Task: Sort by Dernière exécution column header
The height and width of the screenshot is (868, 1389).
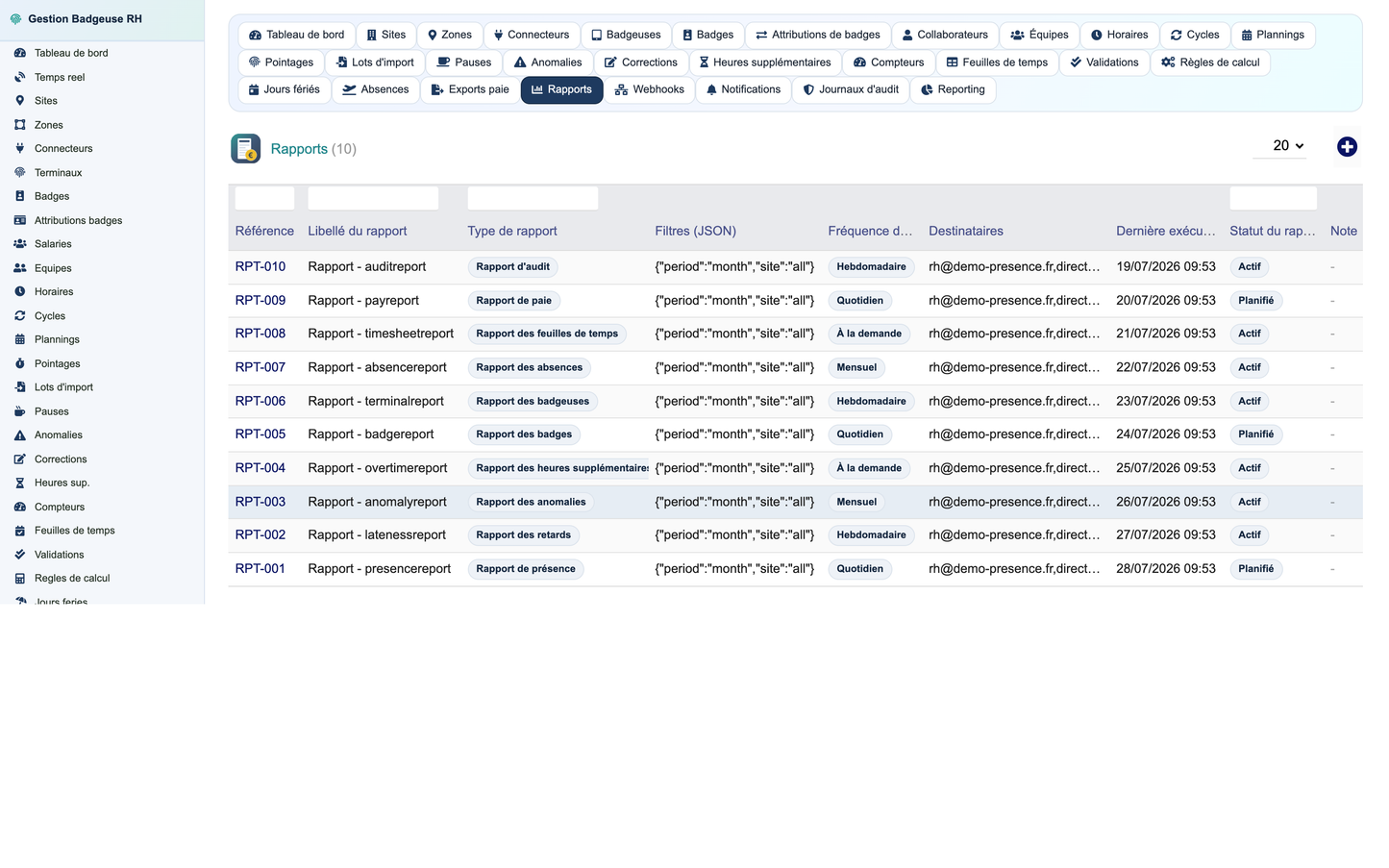Action: coord(1166,231)
